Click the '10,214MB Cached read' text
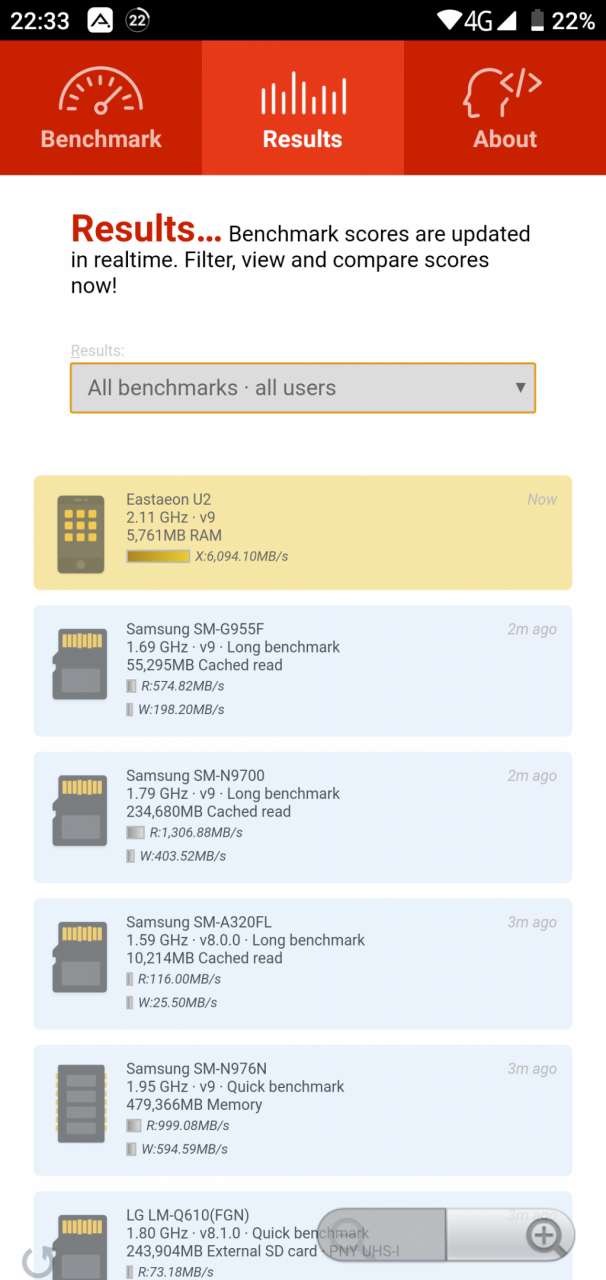 204,958
